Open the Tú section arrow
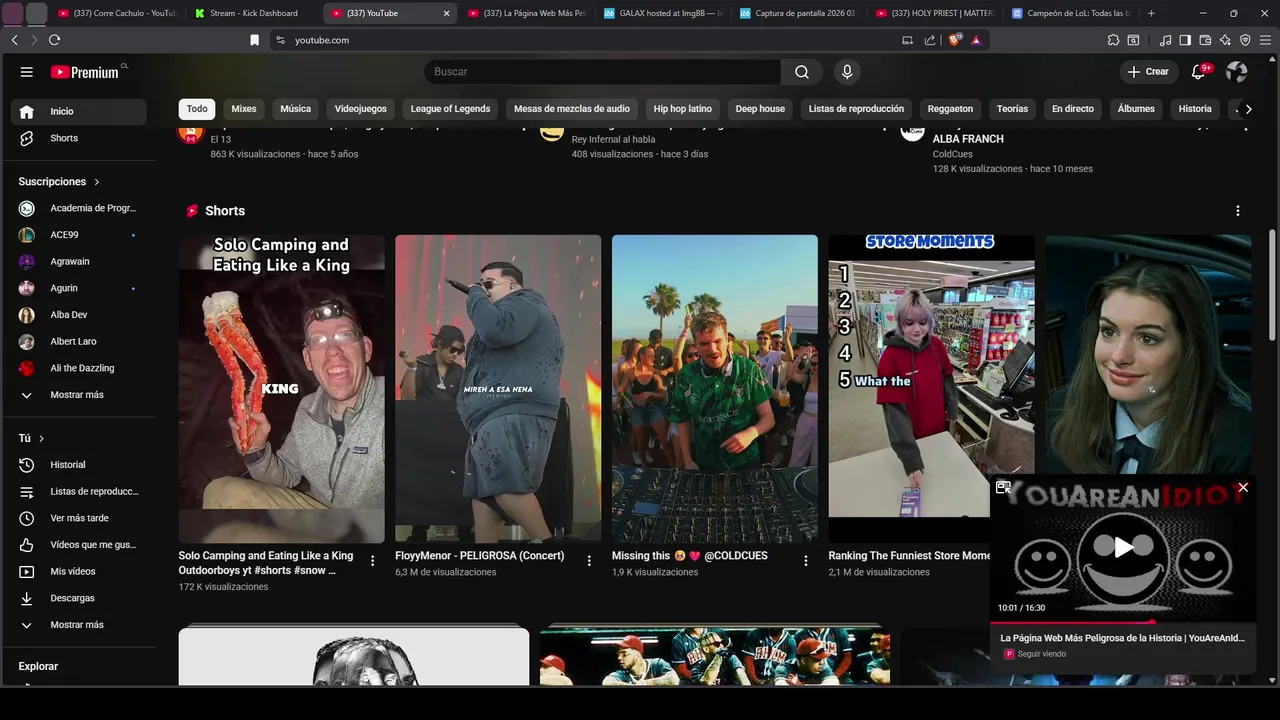Screen dimensions: 1280x720 tap(41, 439)
